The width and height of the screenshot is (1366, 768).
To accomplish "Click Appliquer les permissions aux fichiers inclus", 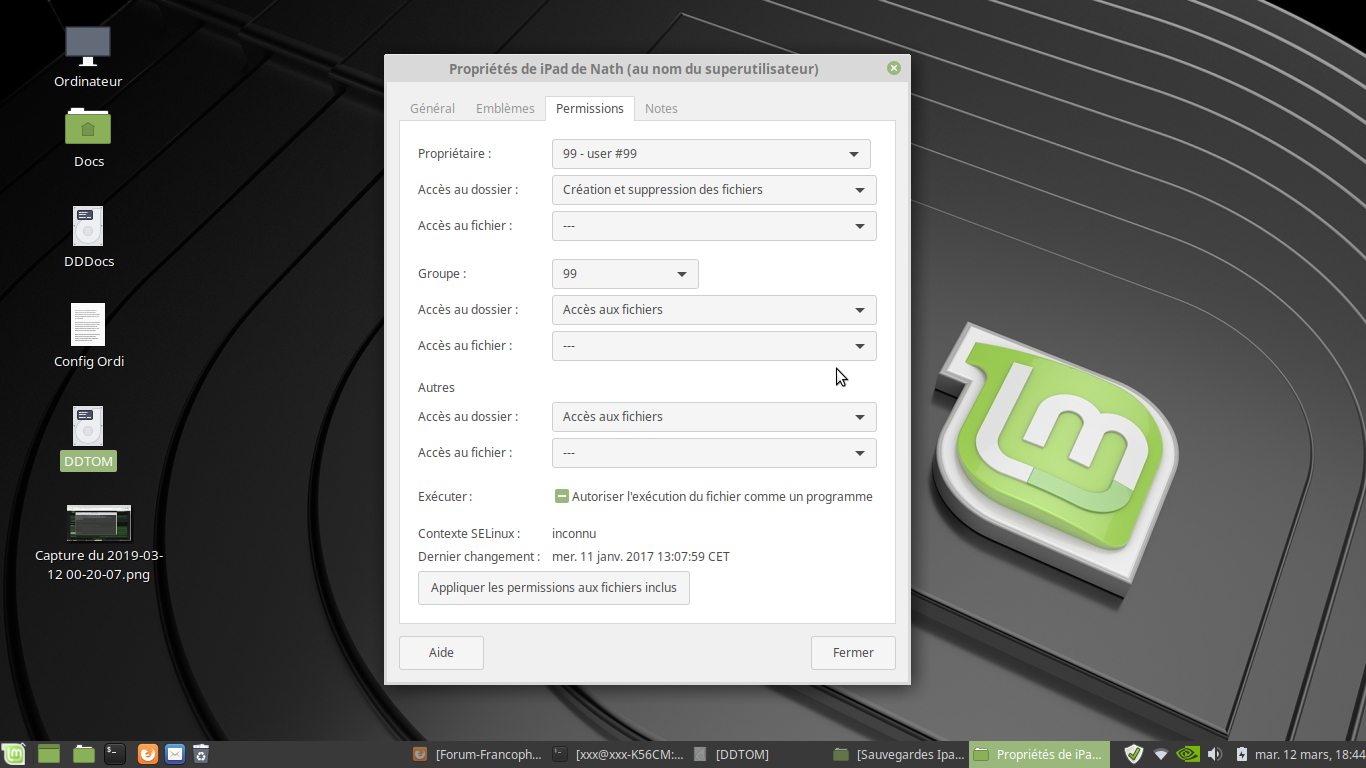I will pyautogui.click(x=554, y=588).
